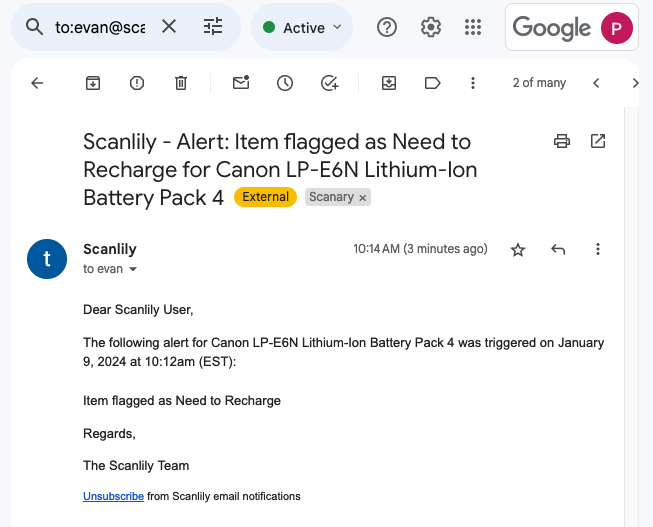Expand the Active status dropdown
The height and width of the screenshot is (527, 653).
[302, 27]
